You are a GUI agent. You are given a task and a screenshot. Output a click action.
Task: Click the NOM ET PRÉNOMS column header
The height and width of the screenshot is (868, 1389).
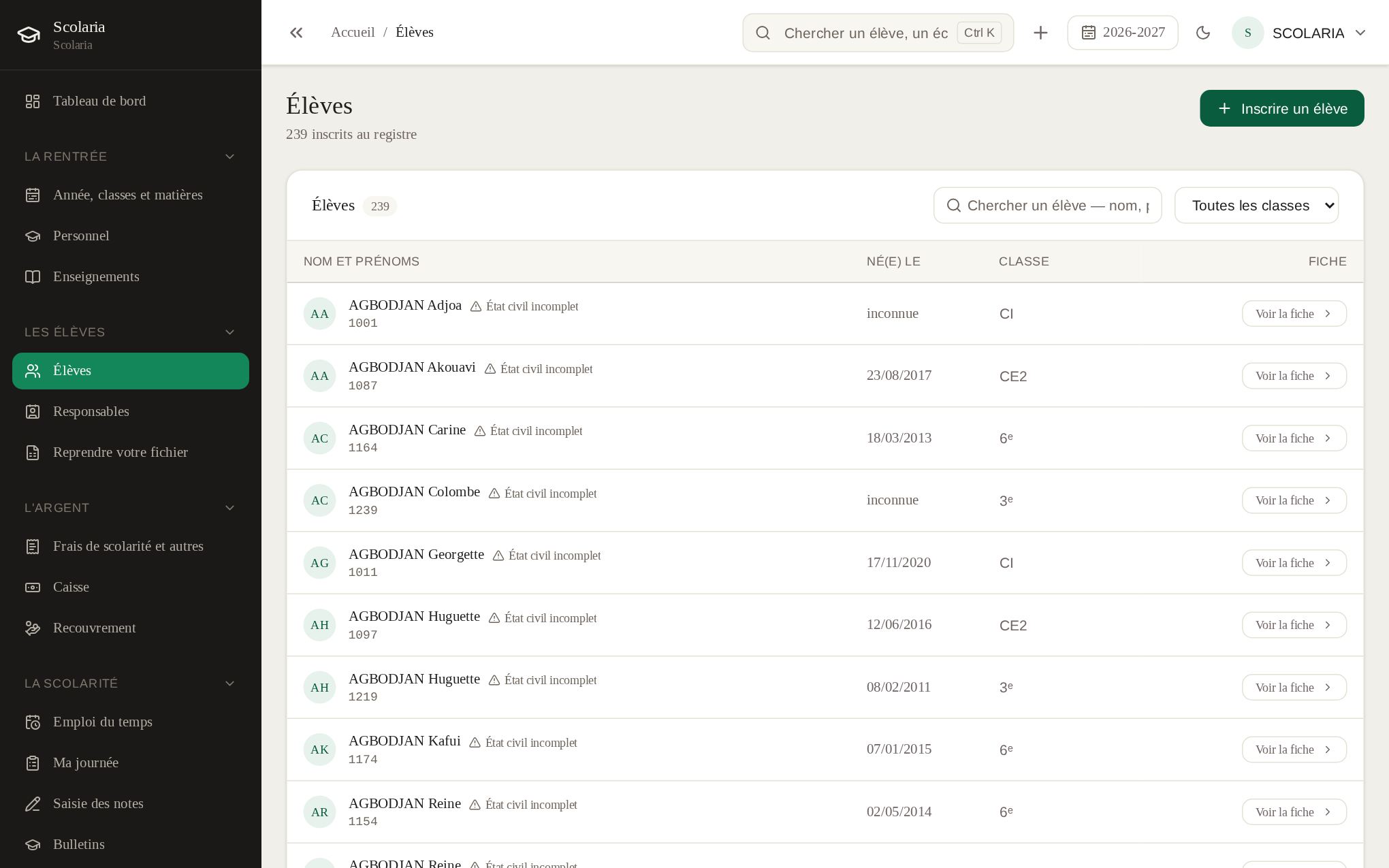pyautogui.click(x=362, y=261)
